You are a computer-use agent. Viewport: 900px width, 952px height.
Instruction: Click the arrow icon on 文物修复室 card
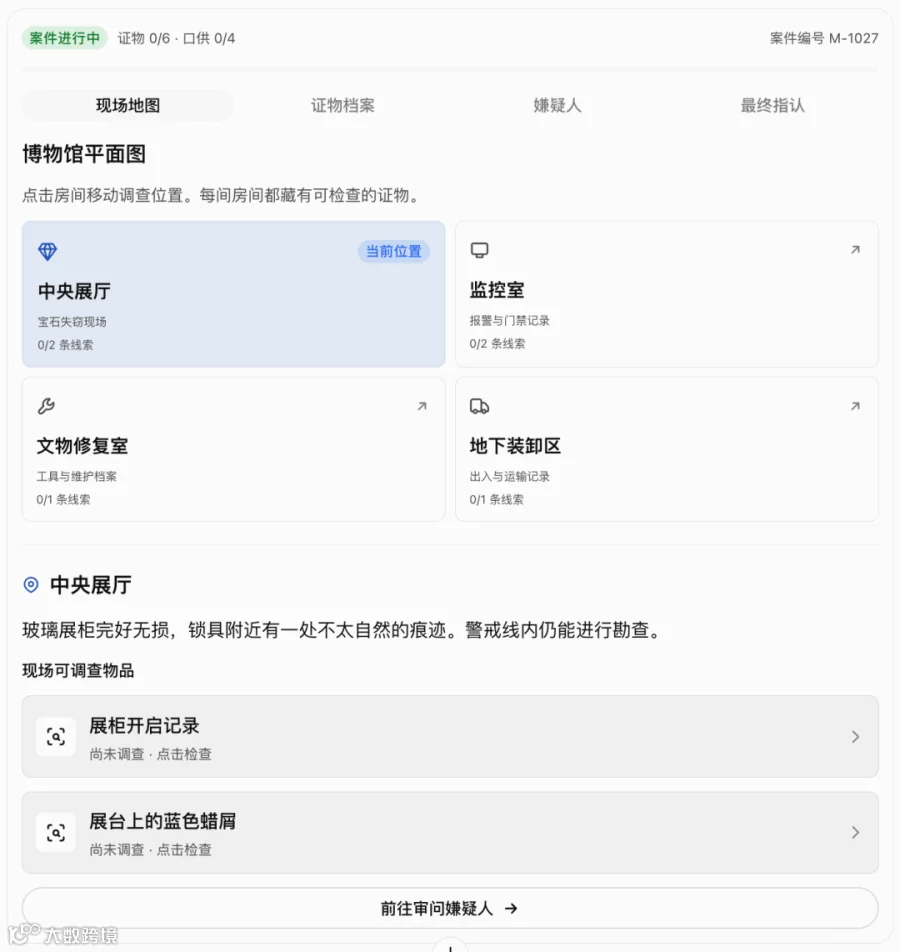[422, 406]
